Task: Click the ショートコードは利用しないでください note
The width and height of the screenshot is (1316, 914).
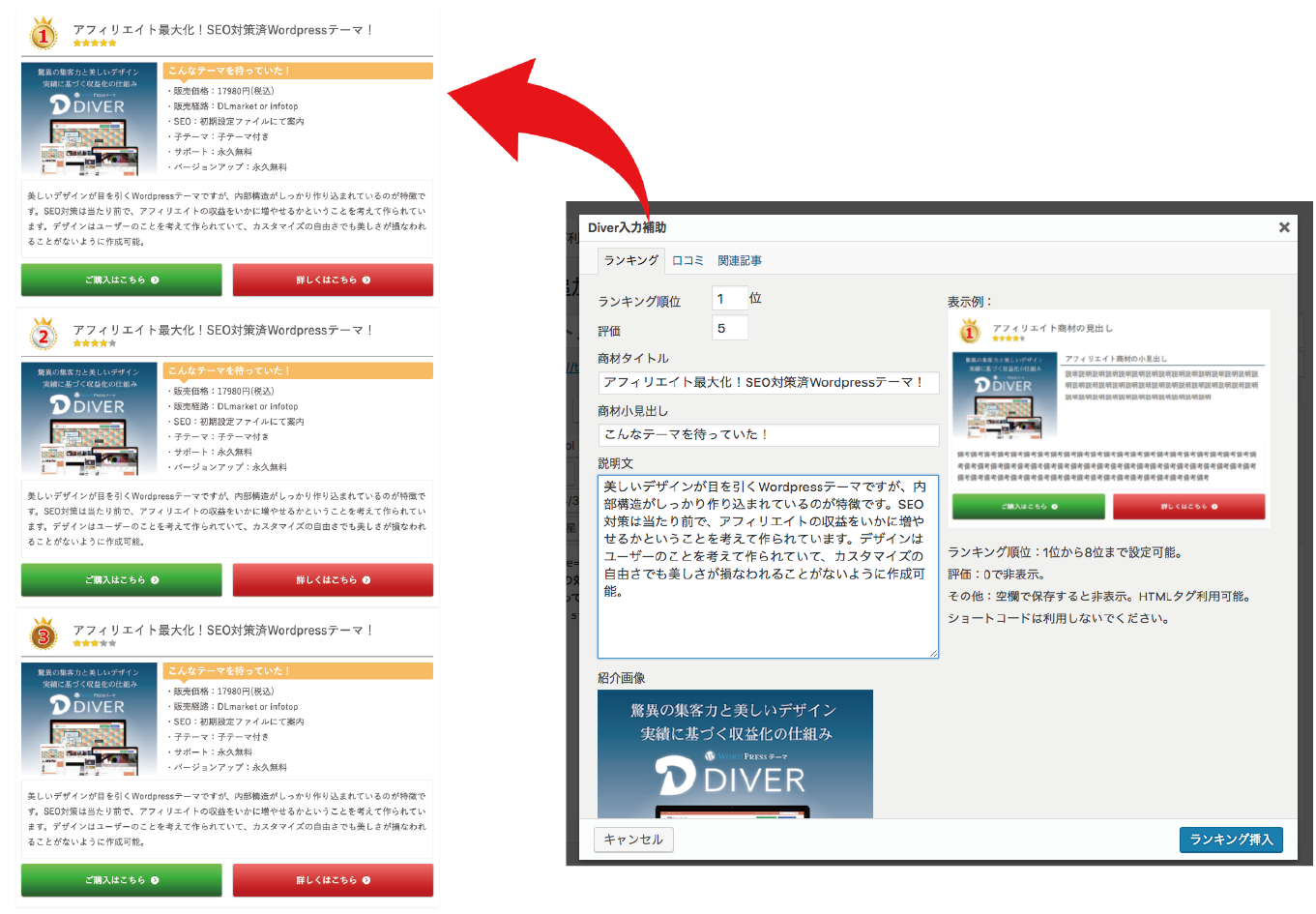Action: (x=1059, y=619)
